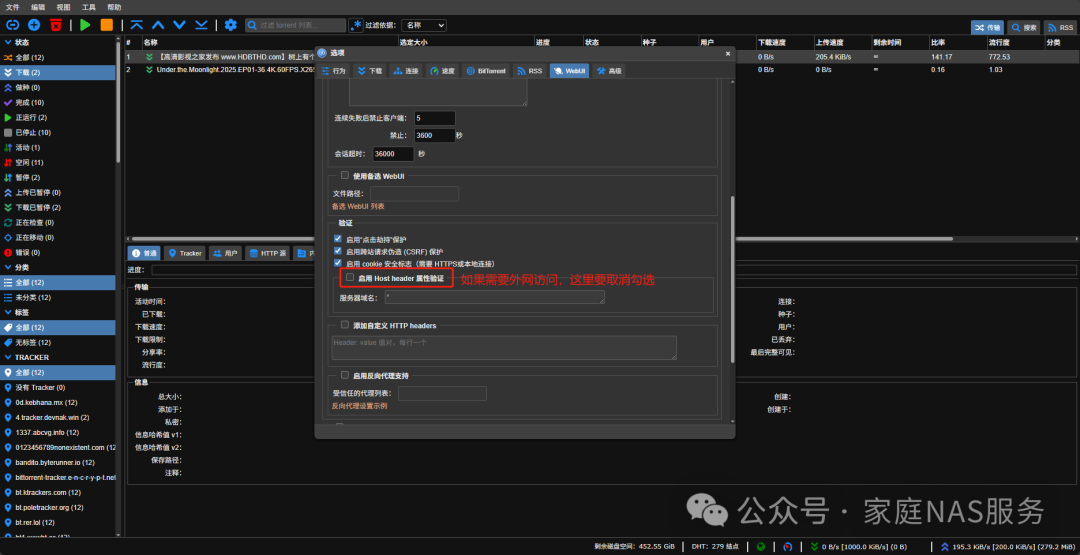Open the 备选 WebUI 列表 link
This screenshot has height=555, width=1080.
tap(358, 207)
